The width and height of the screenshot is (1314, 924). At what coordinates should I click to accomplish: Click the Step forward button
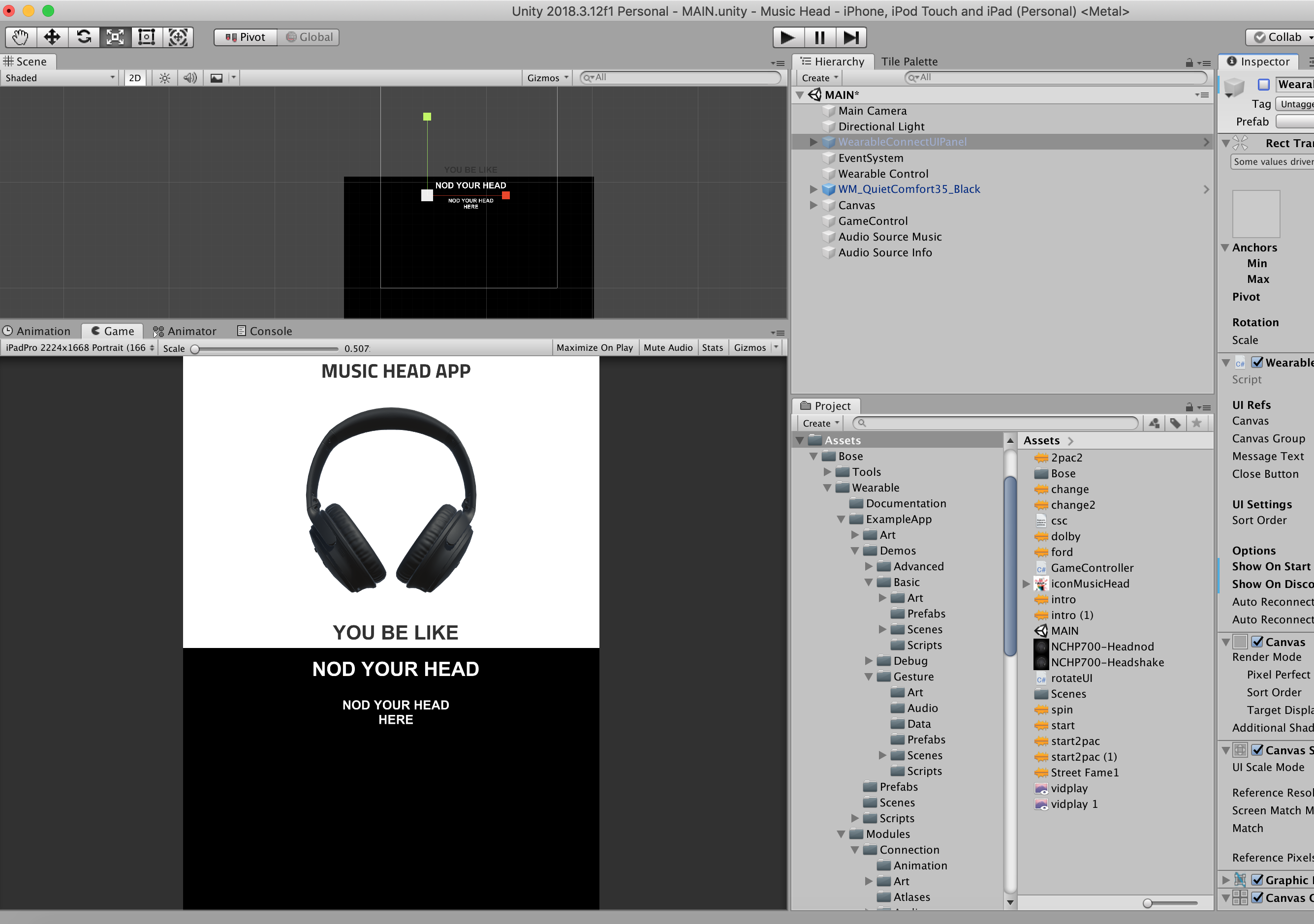point(851,37)
